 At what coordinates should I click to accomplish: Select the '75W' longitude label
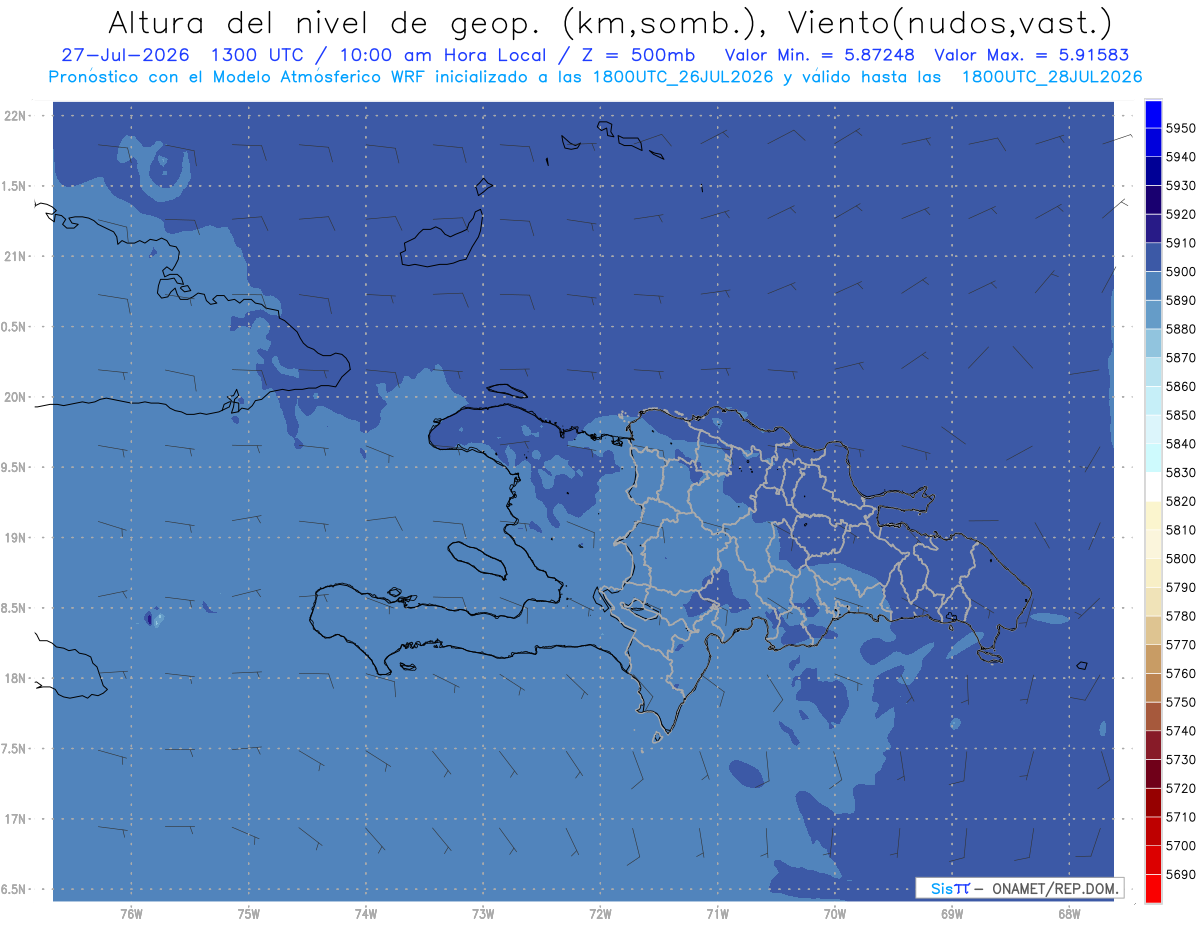click(248, 914)
